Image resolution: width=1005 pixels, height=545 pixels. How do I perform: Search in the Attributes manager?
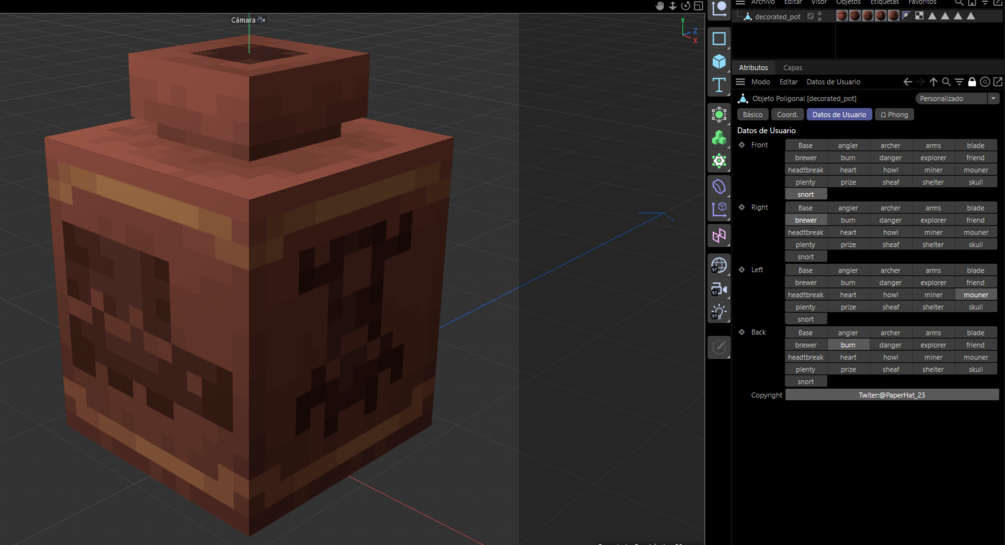[946, 81]
